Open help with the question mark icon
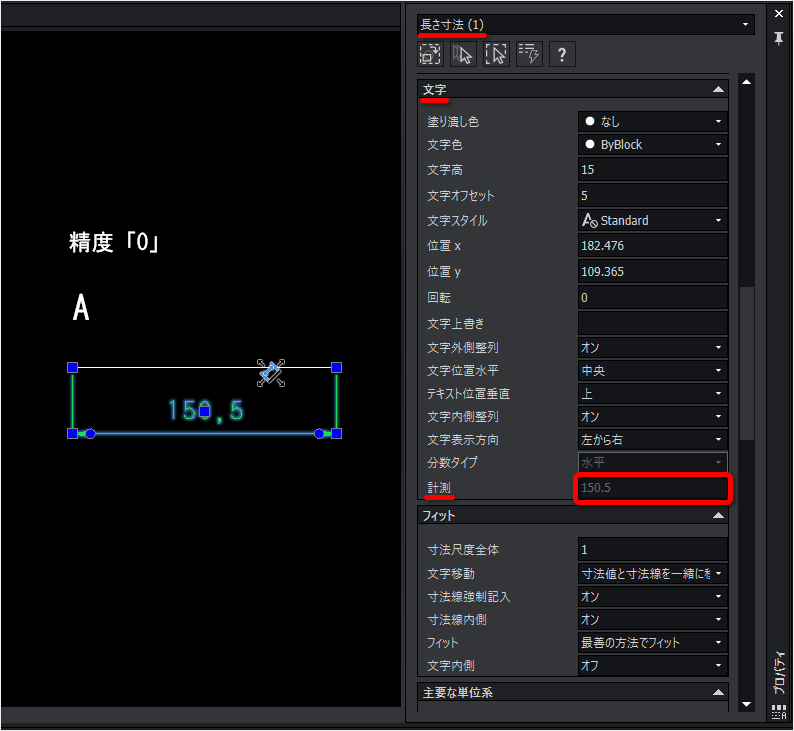 pos(562,54)
